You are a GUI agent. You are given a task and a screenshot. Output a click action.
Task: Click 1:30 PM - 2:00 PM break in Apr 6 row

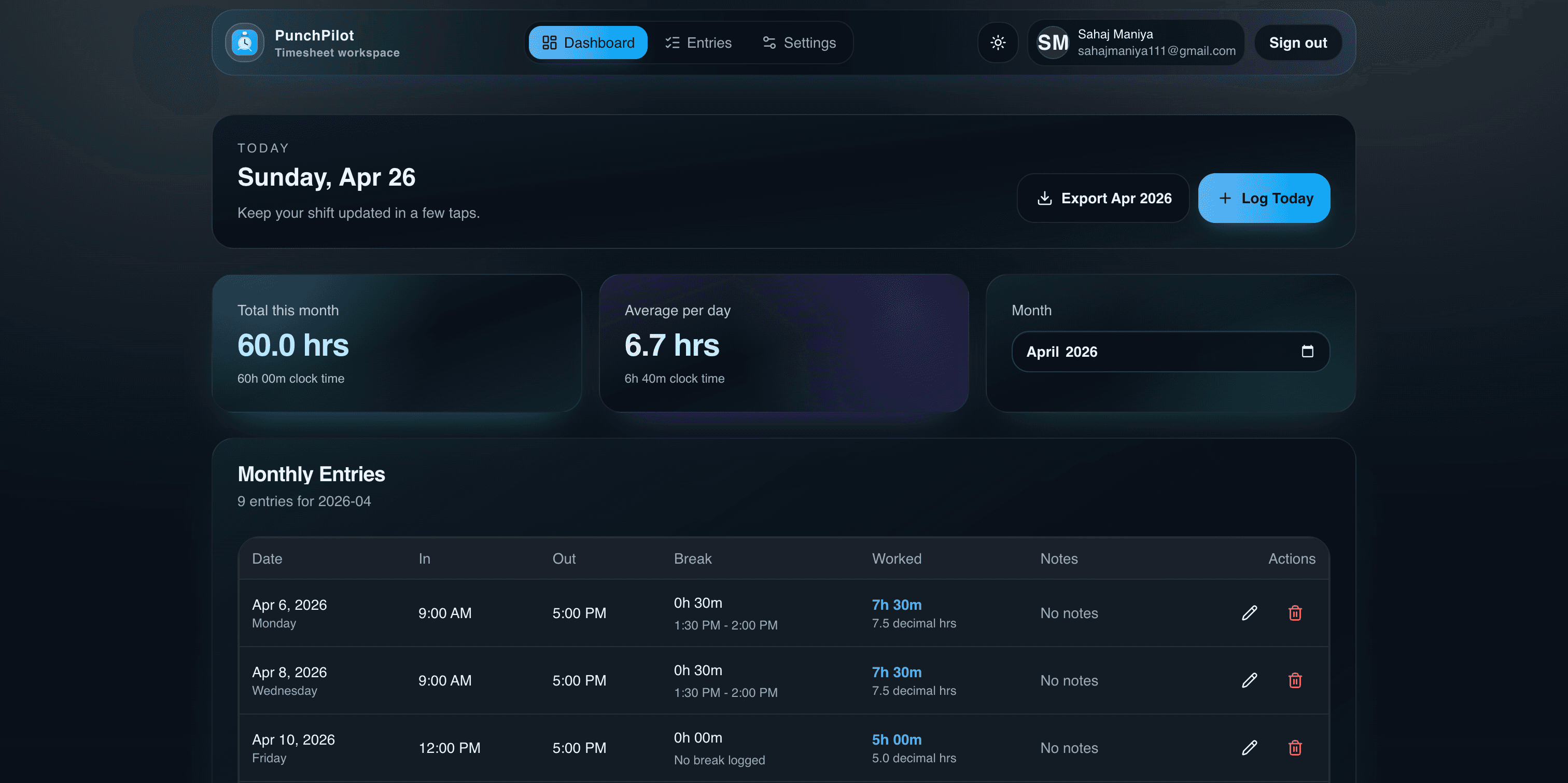725,625
